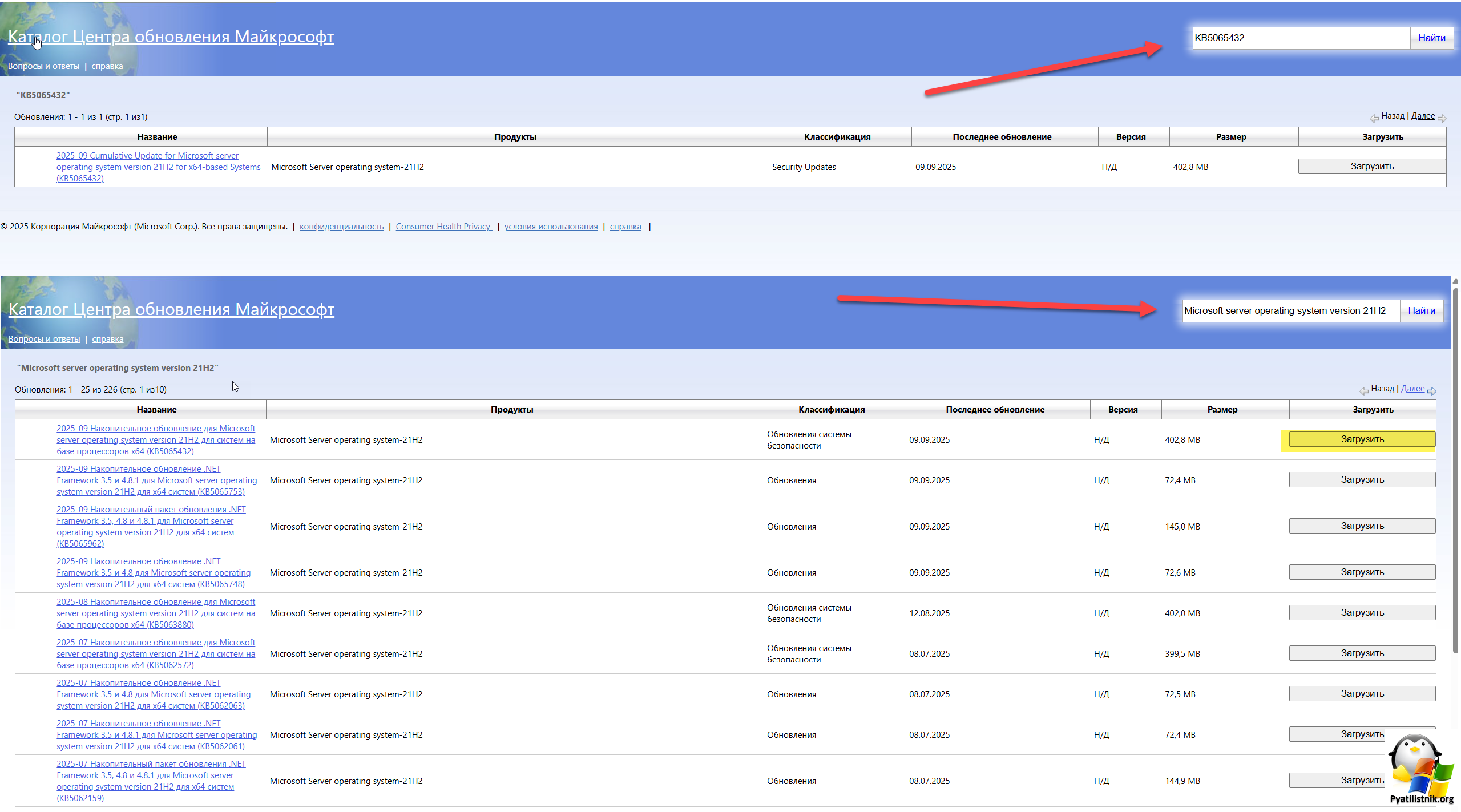Click the vertical scrollbar on the right edge
The height and width of the screenshot is (812, 1461).
click(1455, 468)
